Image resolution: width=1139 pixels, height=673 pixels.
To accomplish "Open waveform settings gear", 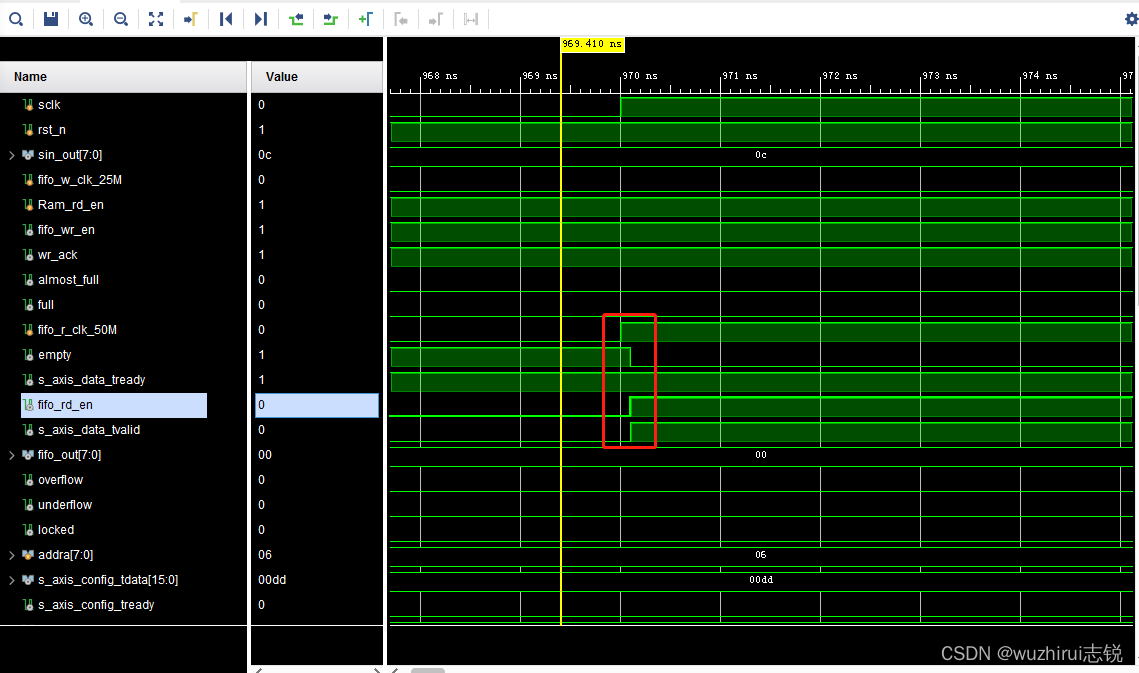I will click(x=1131, y=19).
